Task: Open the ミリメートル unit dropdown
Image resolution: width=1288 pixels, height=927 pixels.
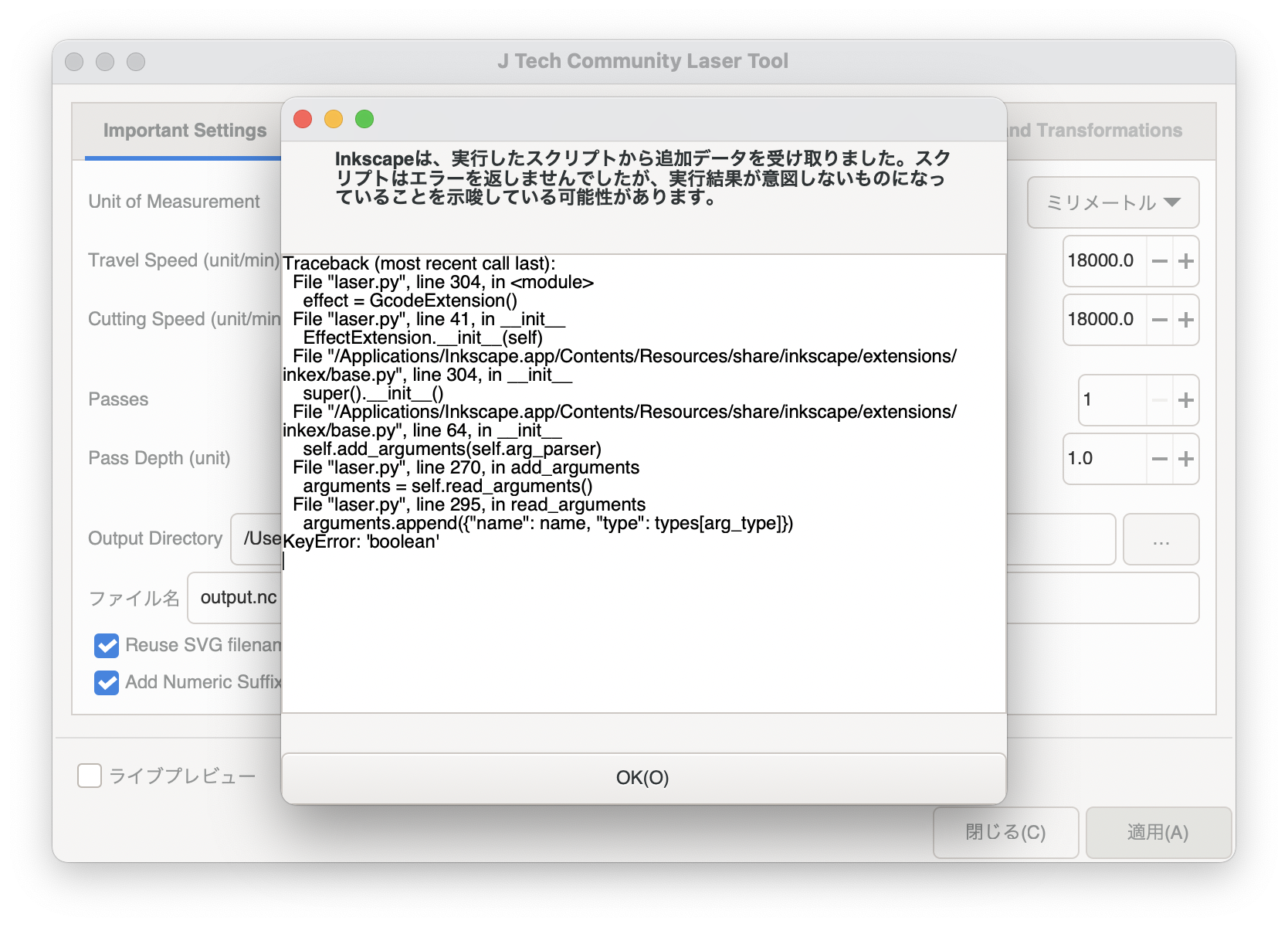Action: tap(1112, 202)
